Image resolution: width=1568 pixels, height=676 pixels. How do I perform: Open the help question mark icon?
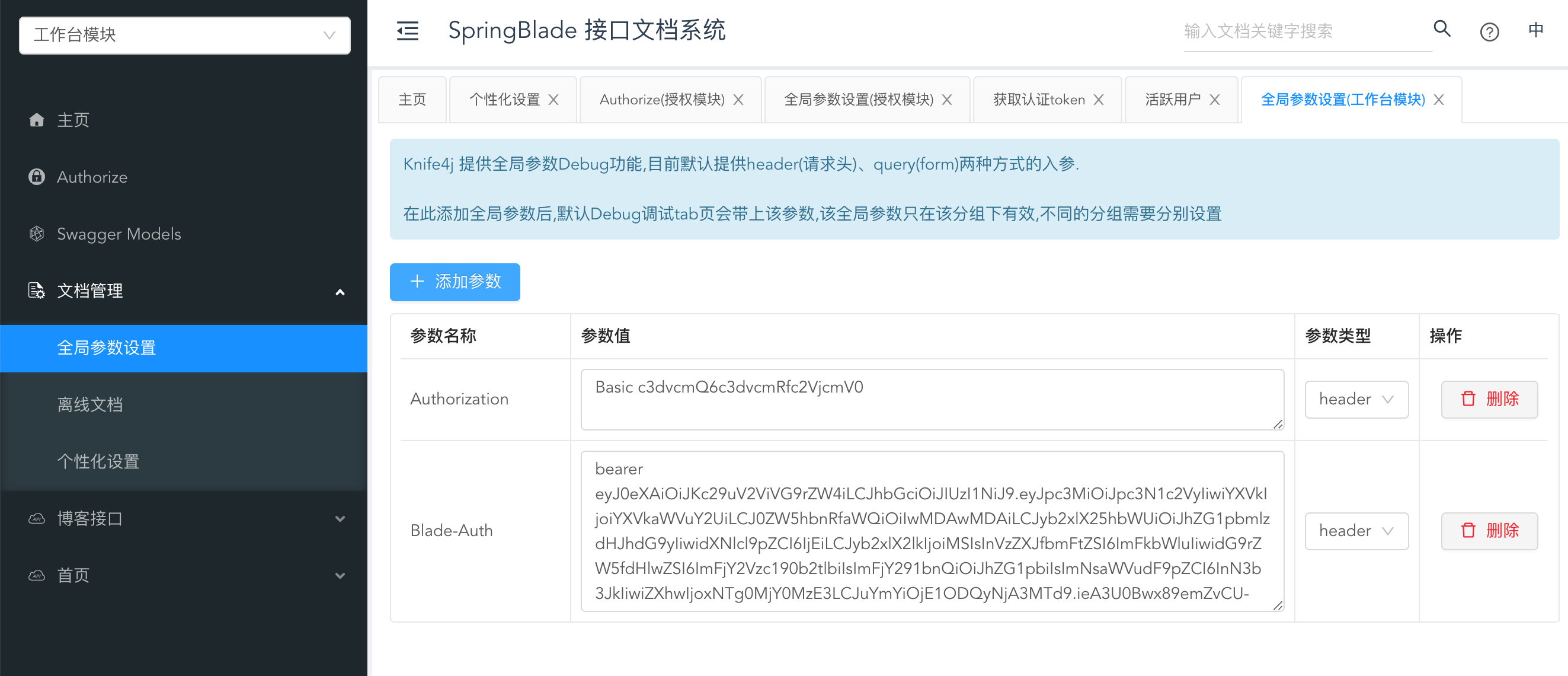point(1489,31)
